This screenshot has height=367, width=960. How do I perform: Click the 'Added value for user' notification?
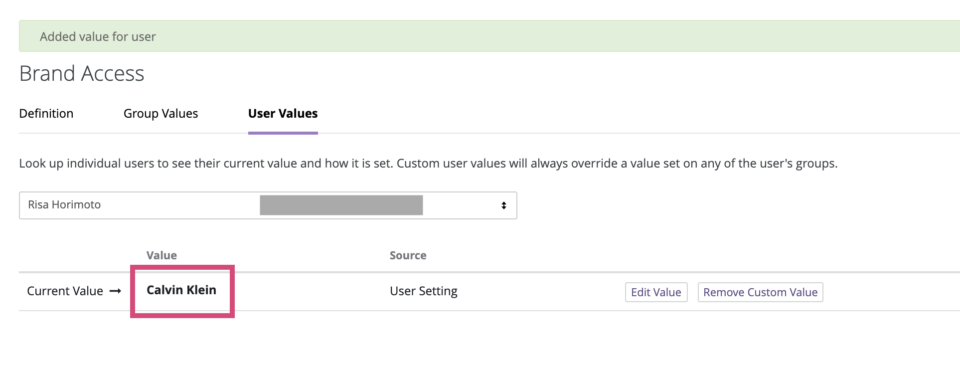pyautogui.click(x=489, y=36)
